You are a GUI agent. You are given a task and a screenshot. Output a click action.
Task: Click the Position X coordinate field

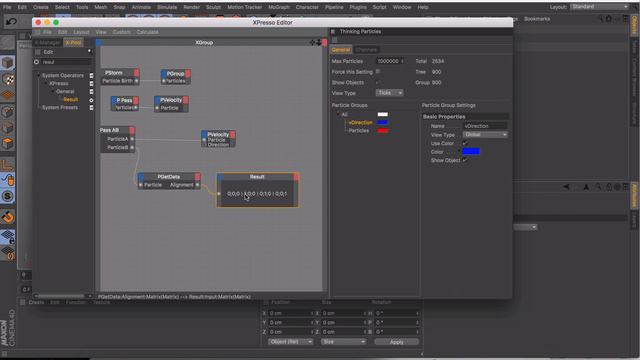291,313
